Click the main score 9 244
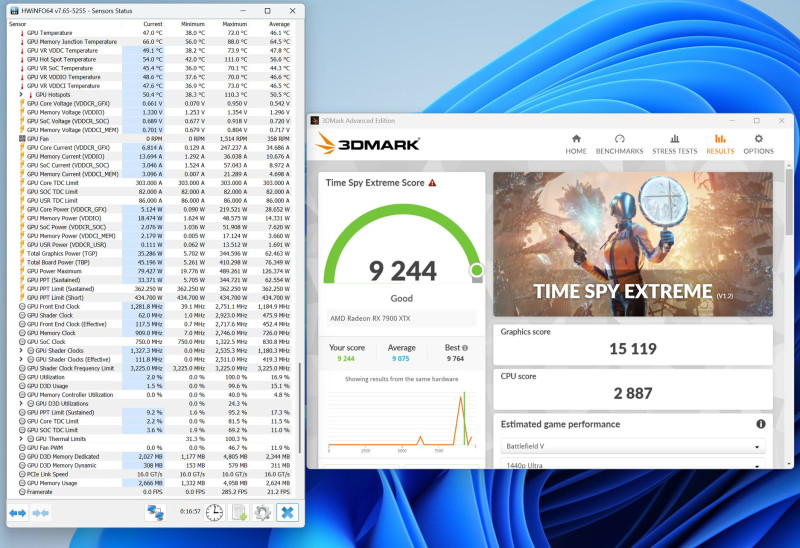Viewport: 800px width, 548px height. 403,271
